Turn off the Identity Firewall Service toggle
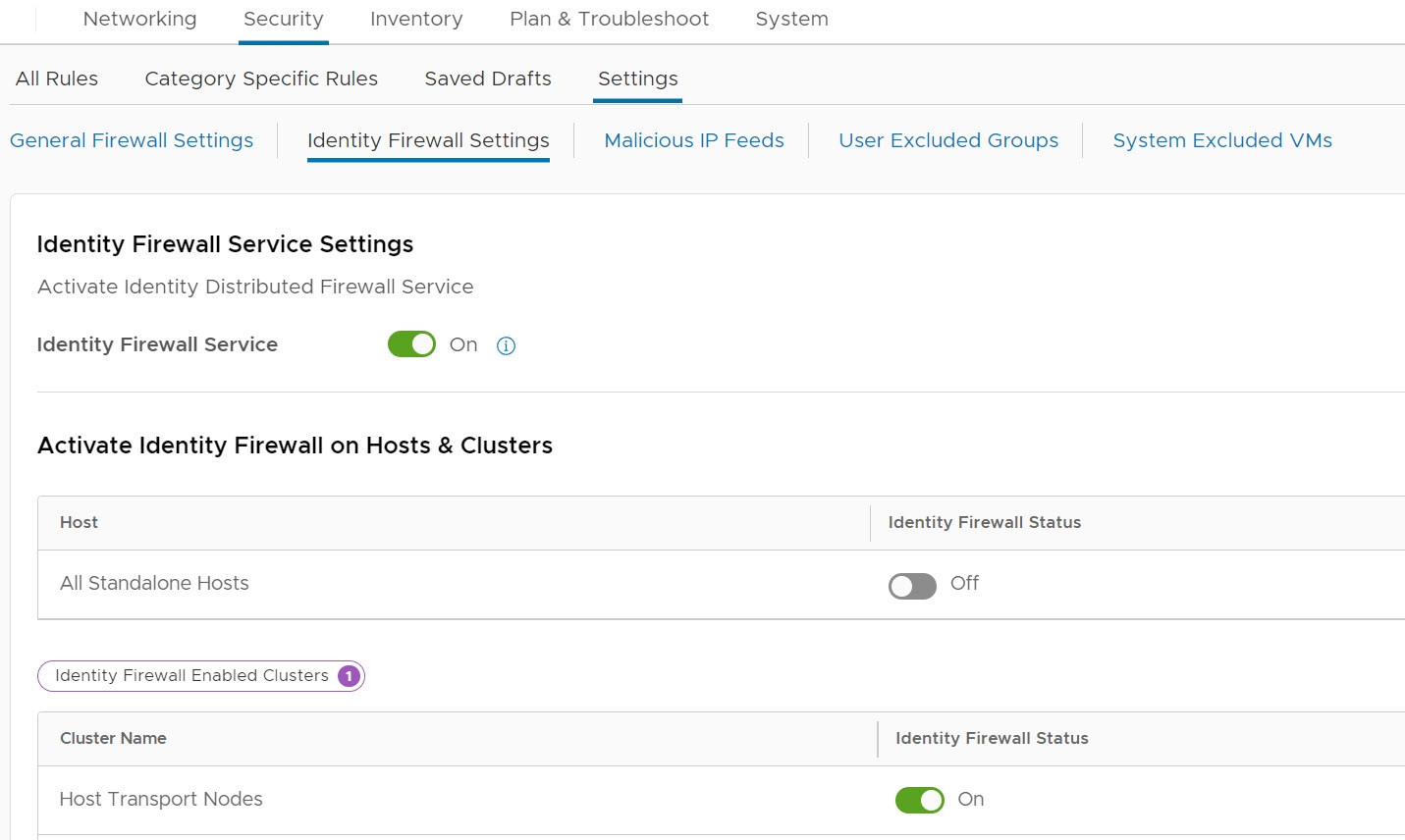1405x840 pixels. [411, 344]
